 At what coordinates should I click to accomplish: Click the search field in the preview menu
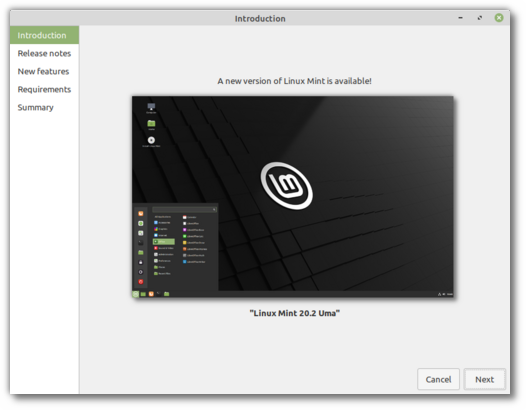click(185, 209)
